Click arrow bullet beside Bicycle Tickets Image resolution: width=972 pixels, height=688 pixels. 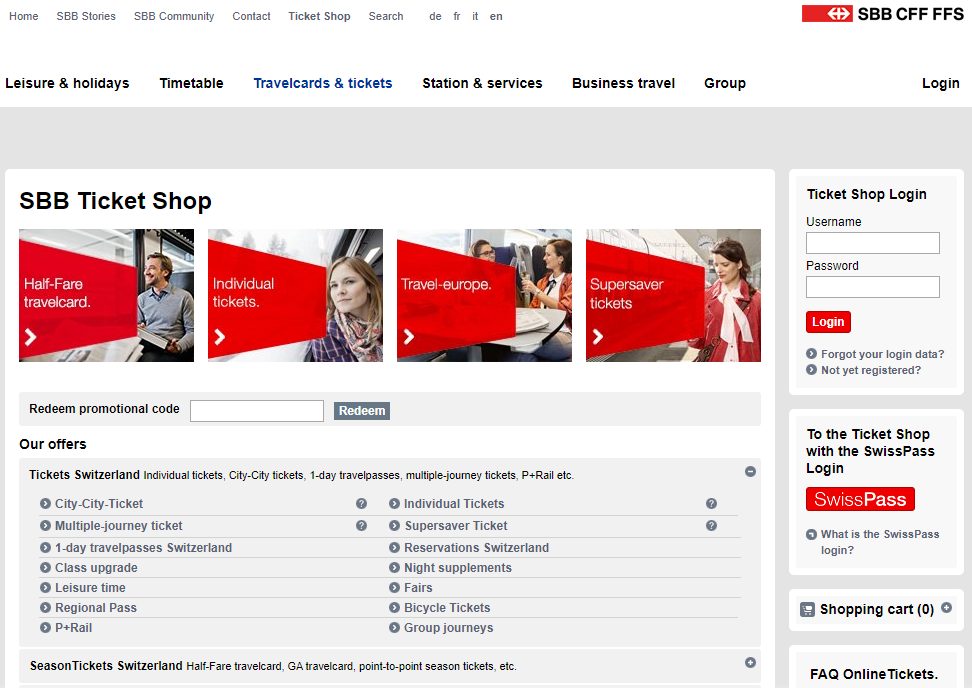(x=394, y=608)
